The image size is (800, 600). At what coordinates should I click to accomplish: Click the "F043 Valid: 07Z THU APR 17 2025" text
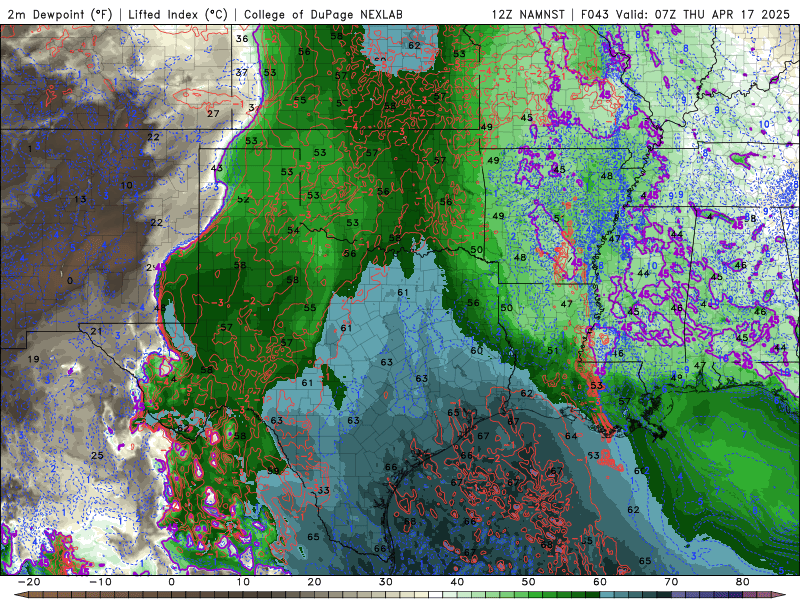click(x=685, y=14)
